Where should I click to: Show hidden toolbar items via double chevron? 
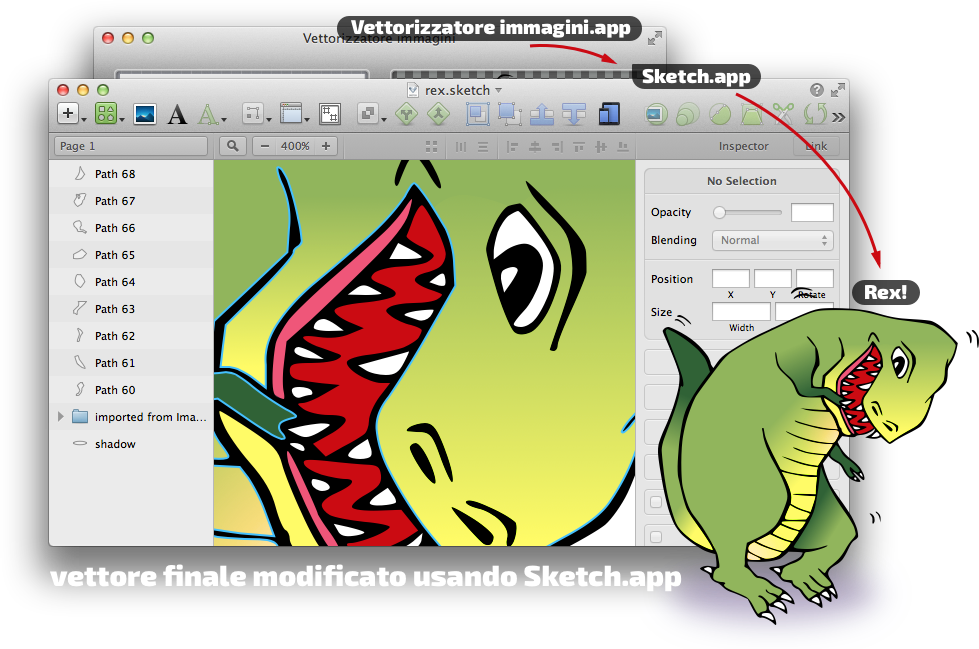tap(838, 116)
